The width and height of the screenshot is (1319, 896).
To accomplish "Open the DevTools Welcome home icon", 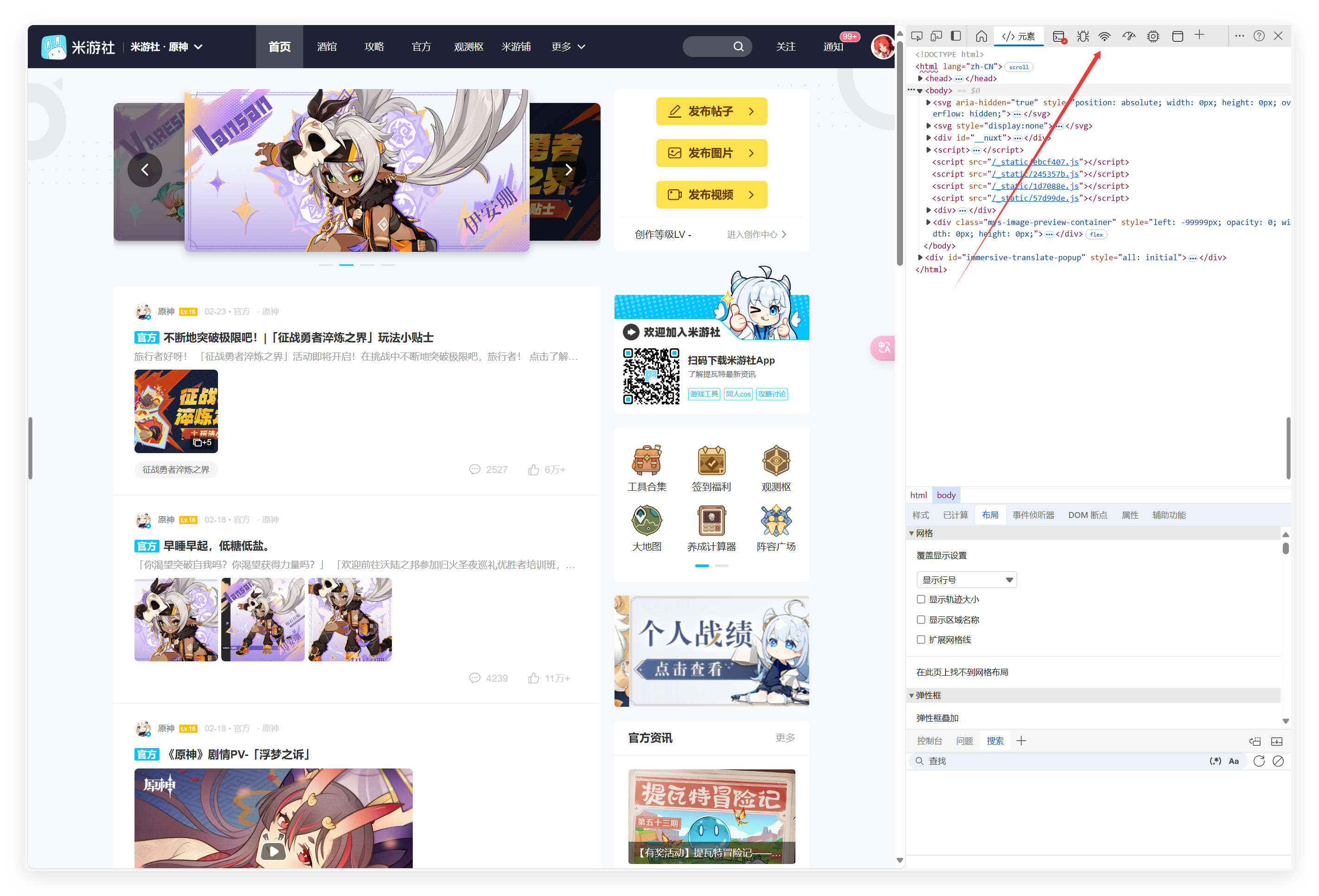I will (981, 36).
